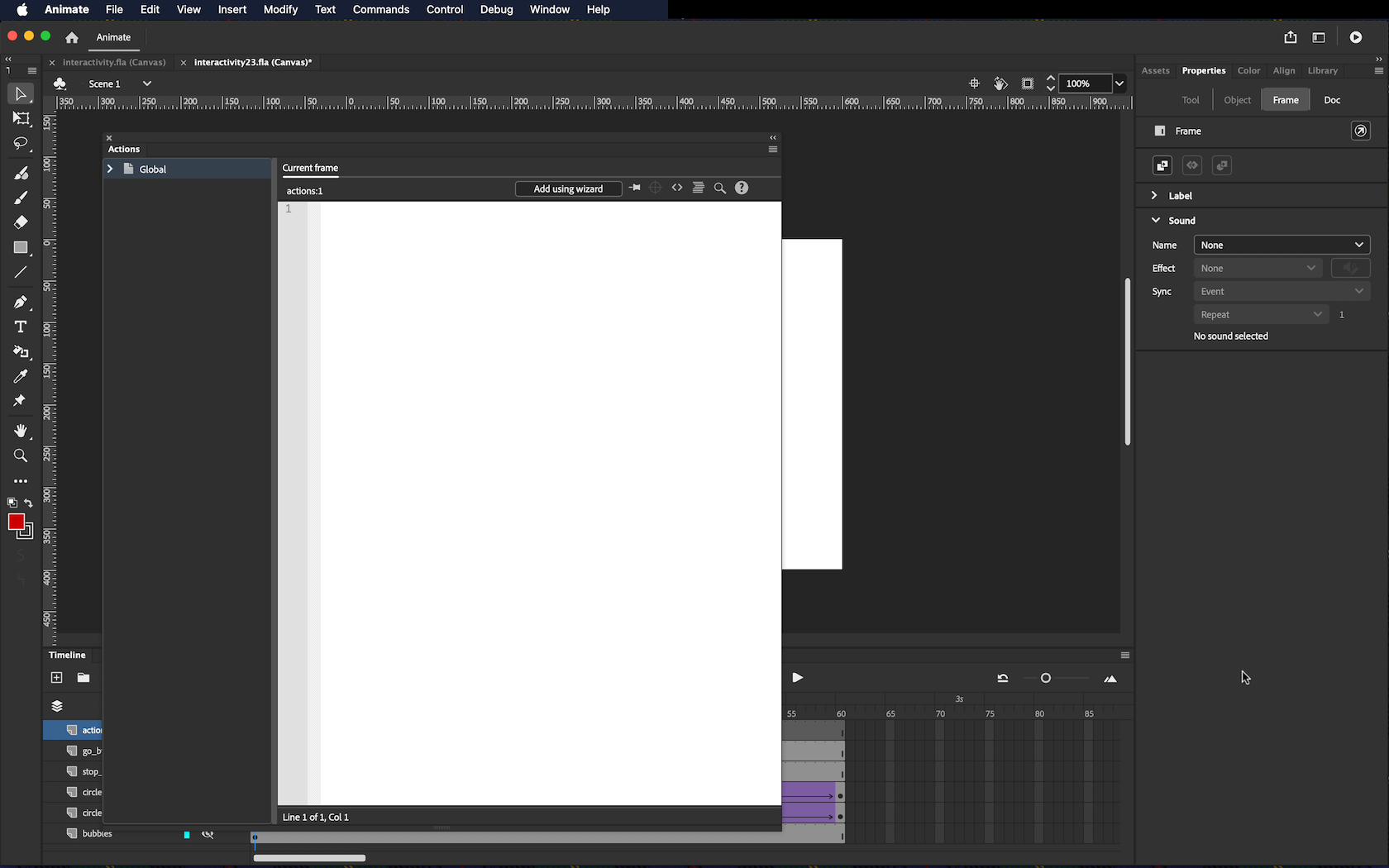This screenshot has height=868, width=1389.
Task: Toggle loop playback in timeline
Action: [x=1003, y=679]
